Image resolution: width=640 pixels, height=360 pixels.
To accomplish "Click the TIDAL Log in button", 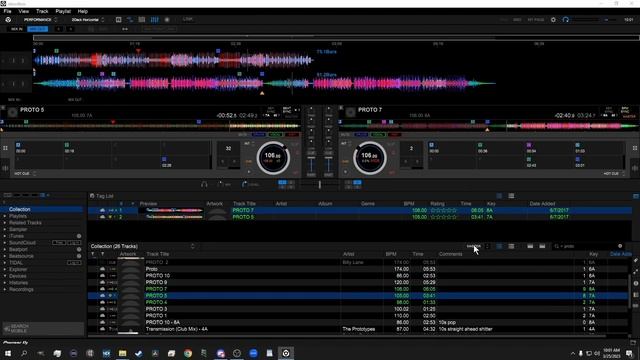I will 74,263.
